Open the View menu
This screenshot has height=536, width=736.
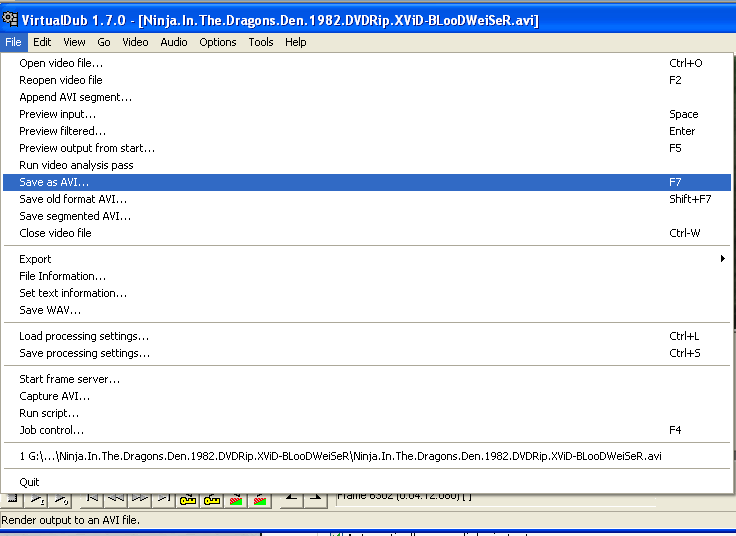coord(74,42)
